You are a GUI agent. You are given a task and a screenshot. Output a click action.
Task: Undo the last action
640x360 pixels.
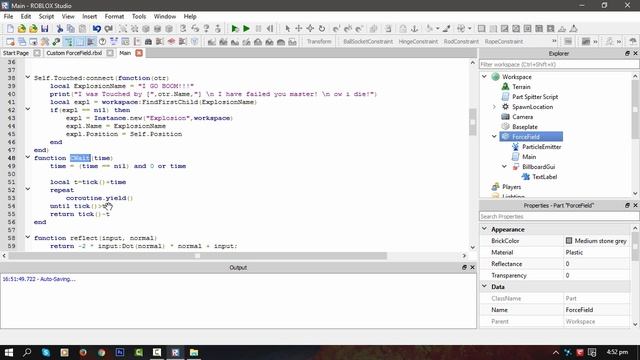point(97,29)
